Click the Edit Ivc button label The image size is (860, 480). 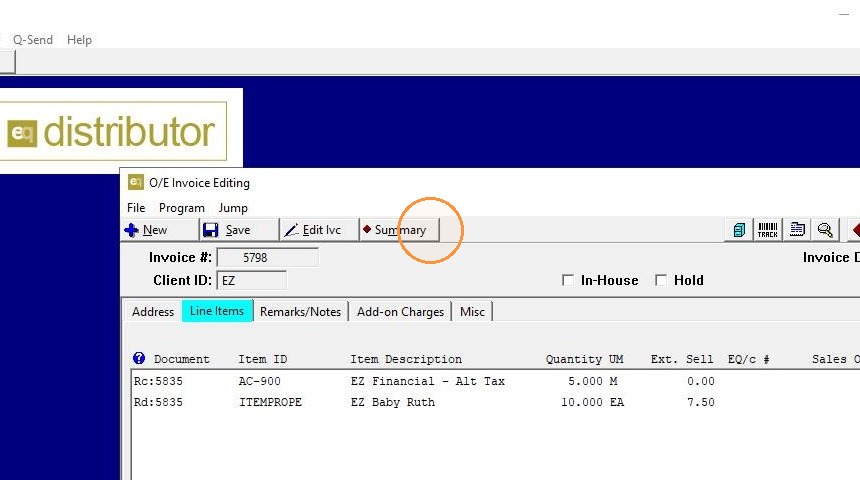tap(321, 230)
